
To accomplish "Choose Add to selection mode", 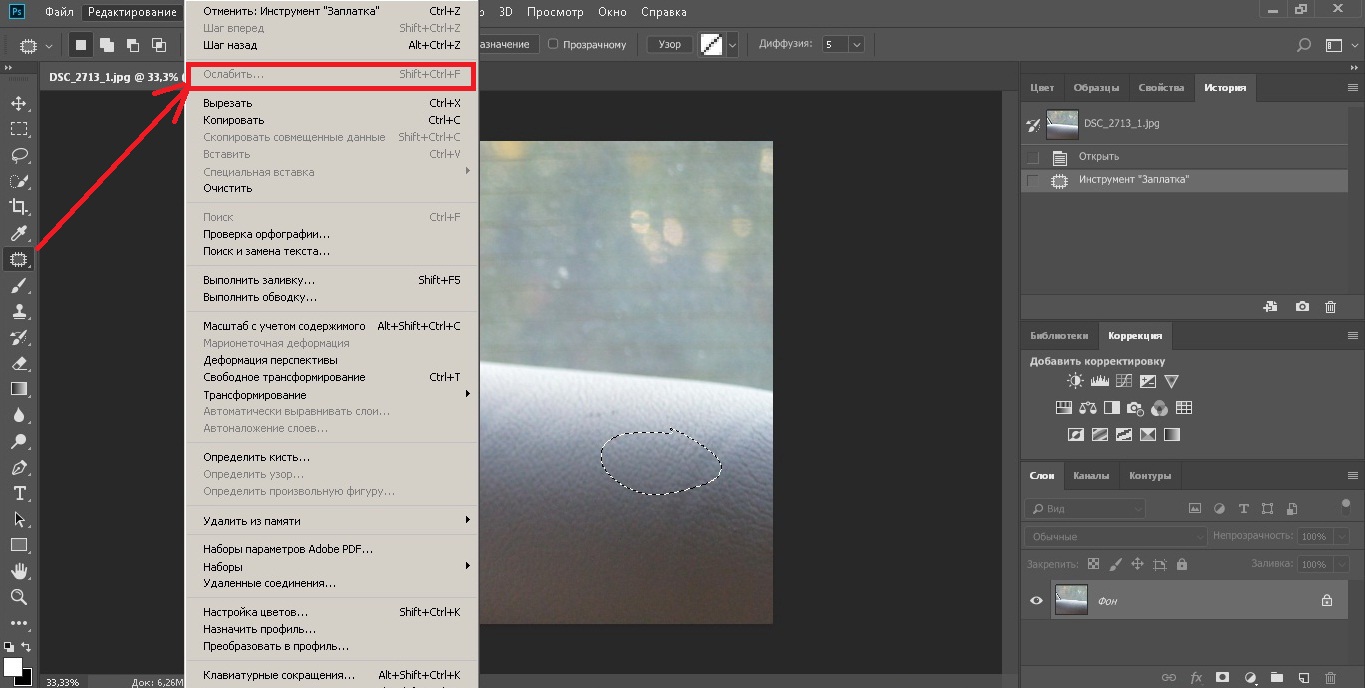I will point(106,45).
